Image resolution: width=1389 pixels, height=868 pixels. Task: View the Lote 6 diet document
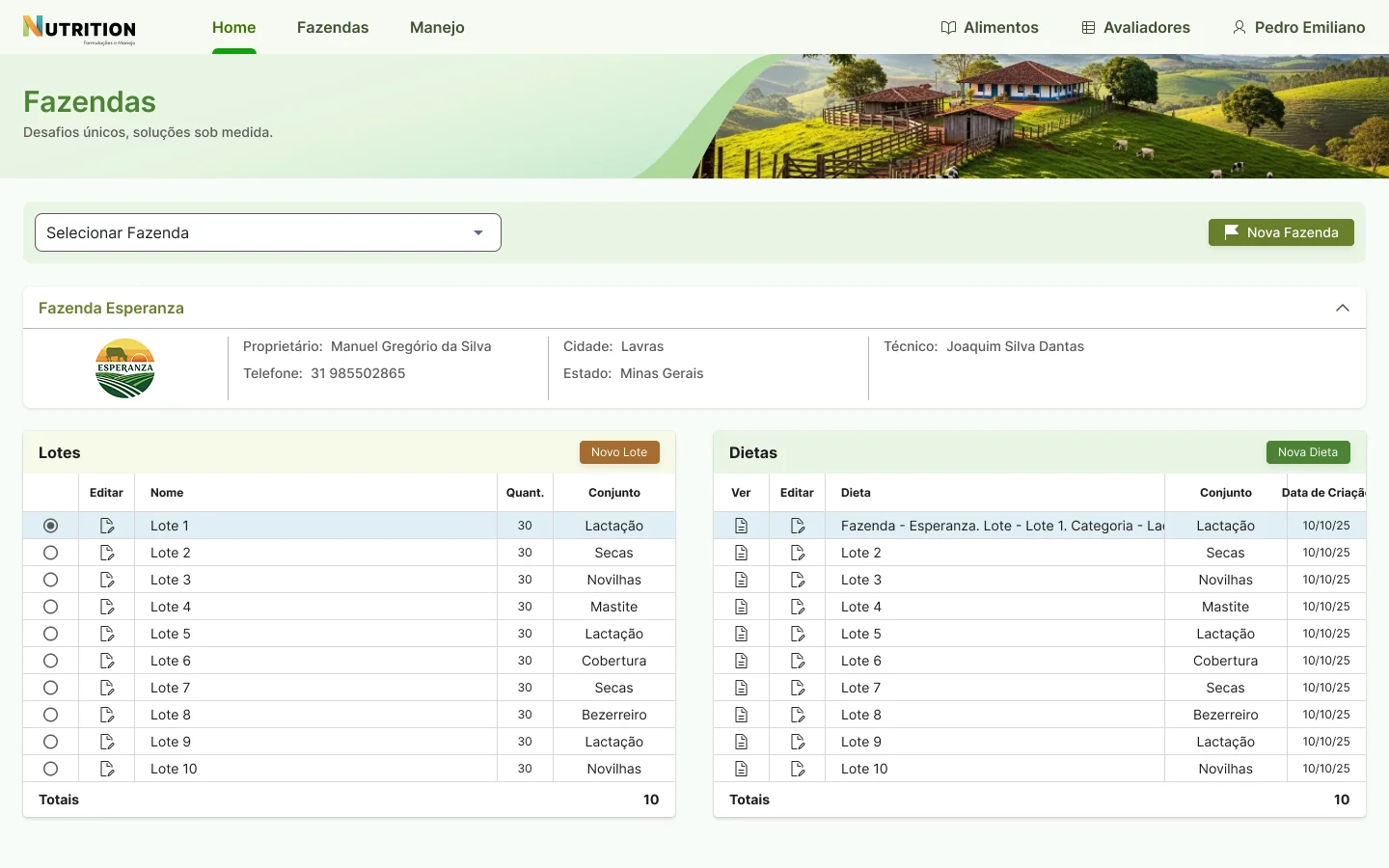741,661
